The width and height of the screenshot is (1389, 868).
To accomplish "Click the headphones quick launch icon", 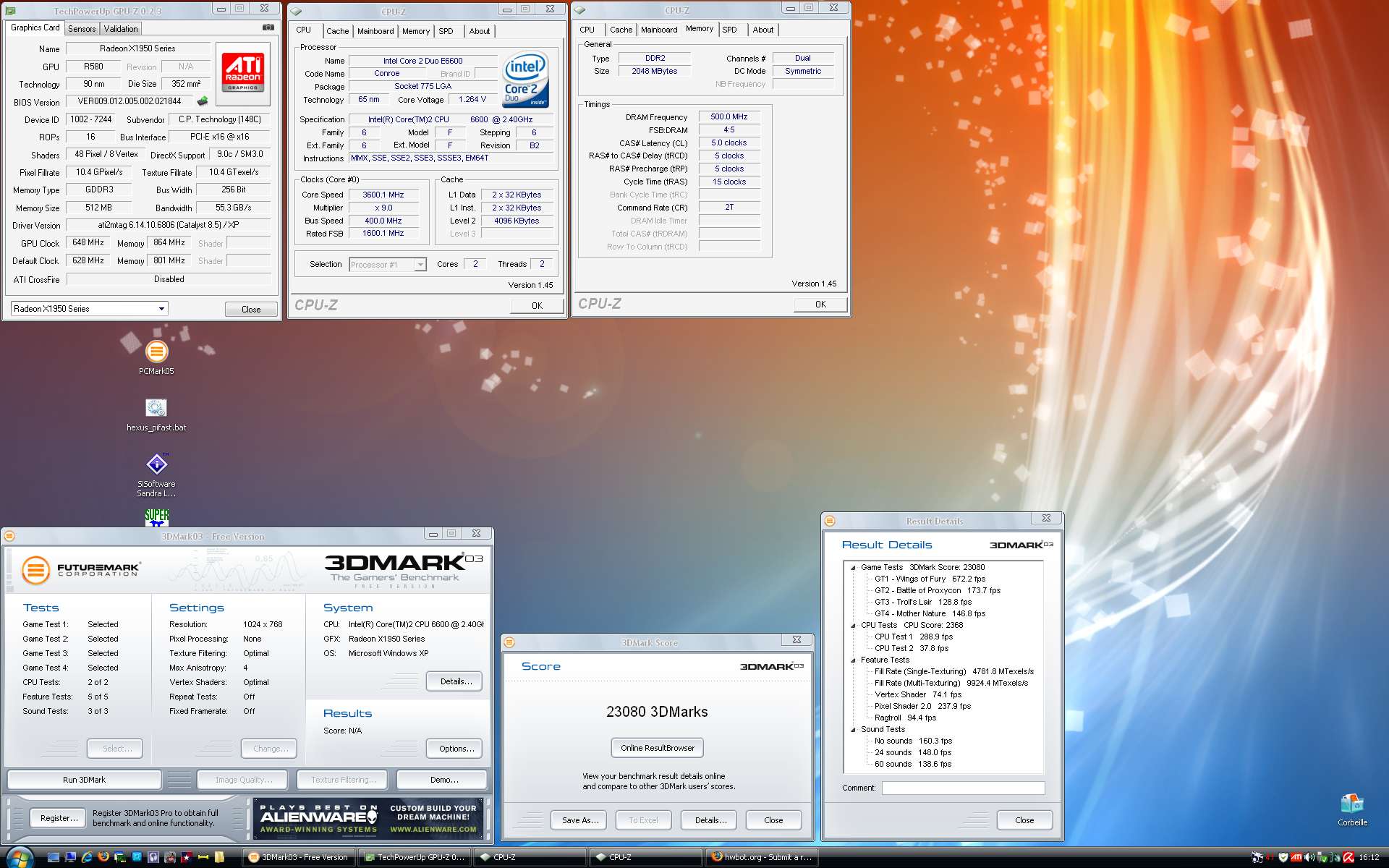I will click(x=153, y=857).
